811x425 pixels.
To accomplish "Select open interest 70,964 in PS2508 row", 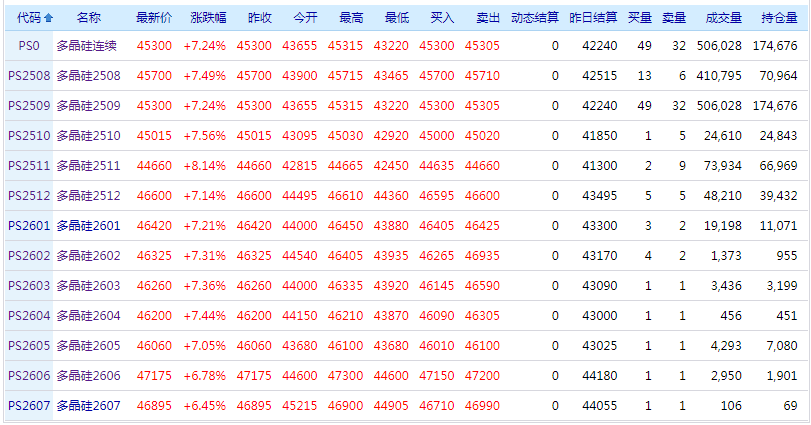I will (x=778, y=75).
